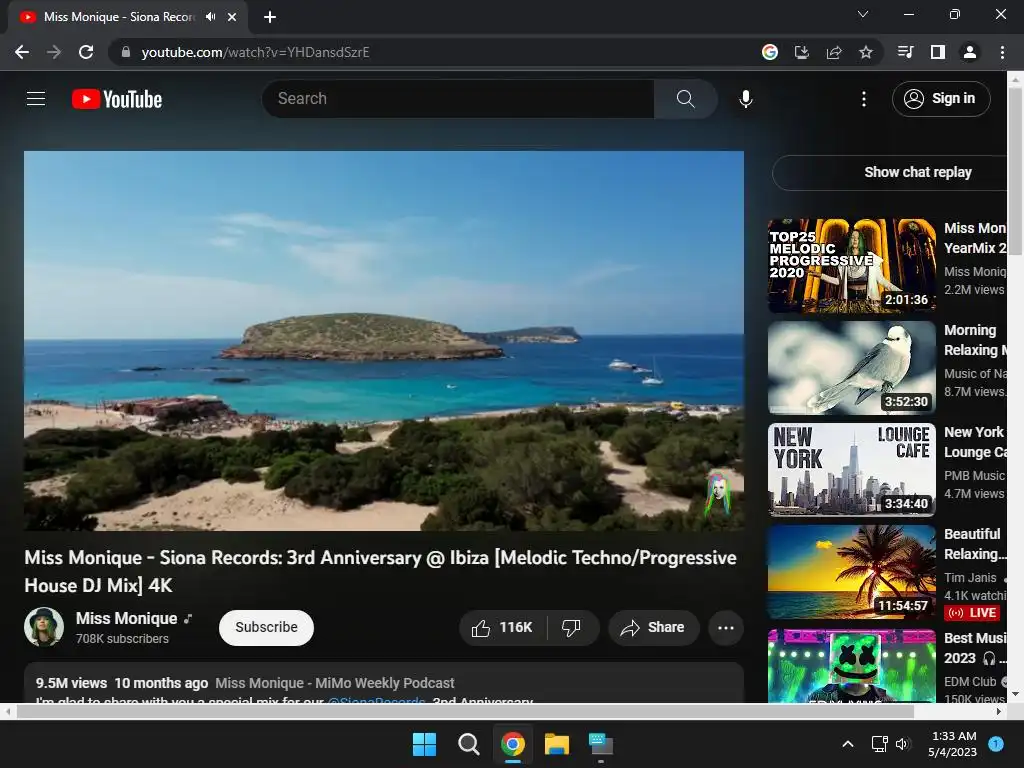This screenshot has height=768, width=1024.
Task: Open Chrome media controls icon
Action: [x=905, y=52]
